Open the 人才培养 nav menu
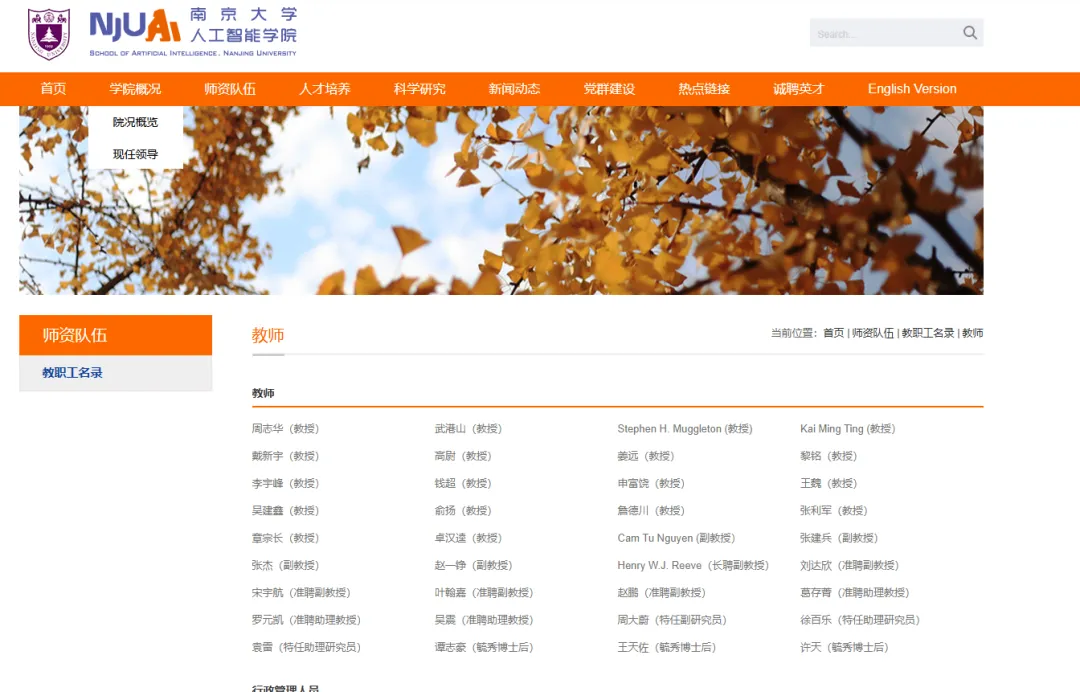1080x692 pixels. coord(324,89)
